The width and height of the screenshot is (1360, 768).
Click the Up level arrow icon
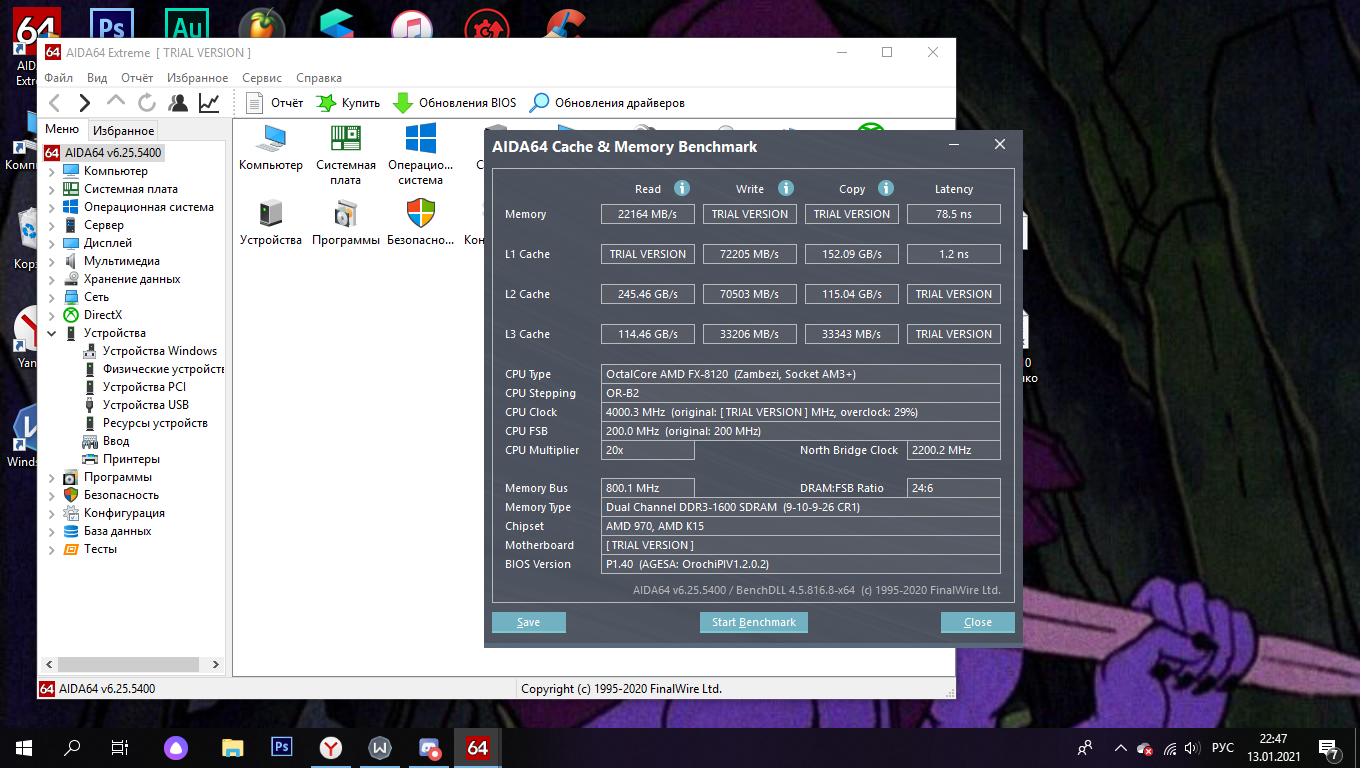pos(116,102)
